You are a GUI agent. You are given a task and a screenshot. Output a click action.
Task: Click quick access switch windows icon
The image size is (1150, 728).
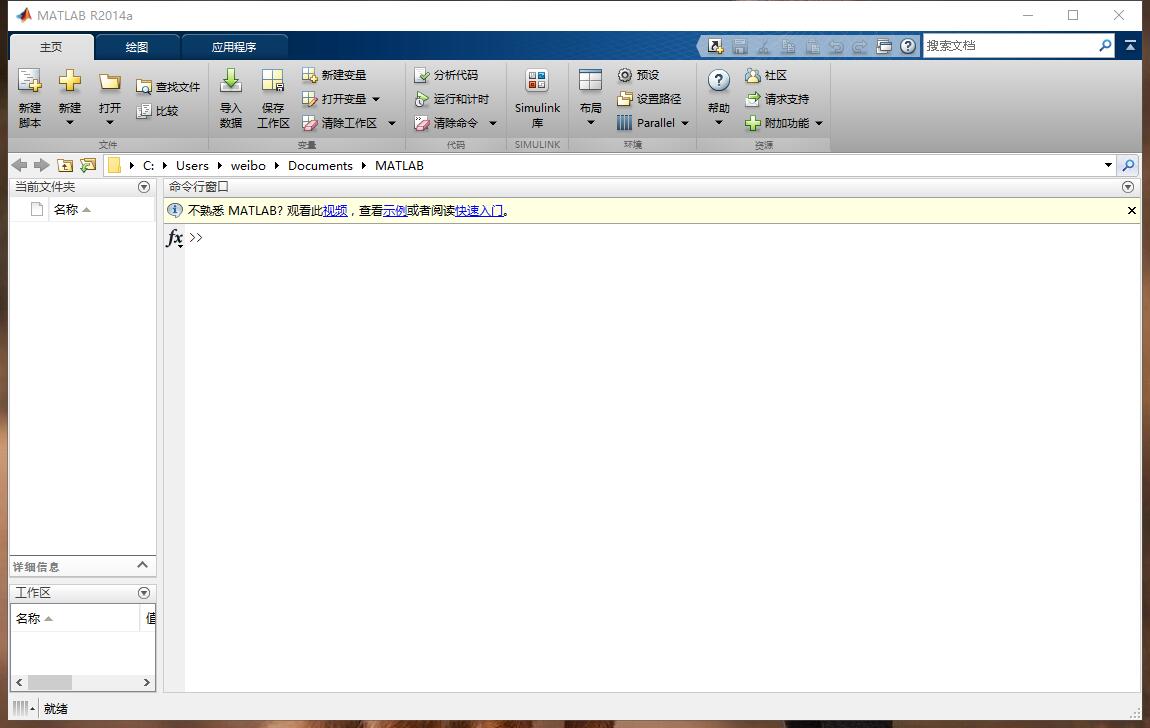click(x=884, y=46)
